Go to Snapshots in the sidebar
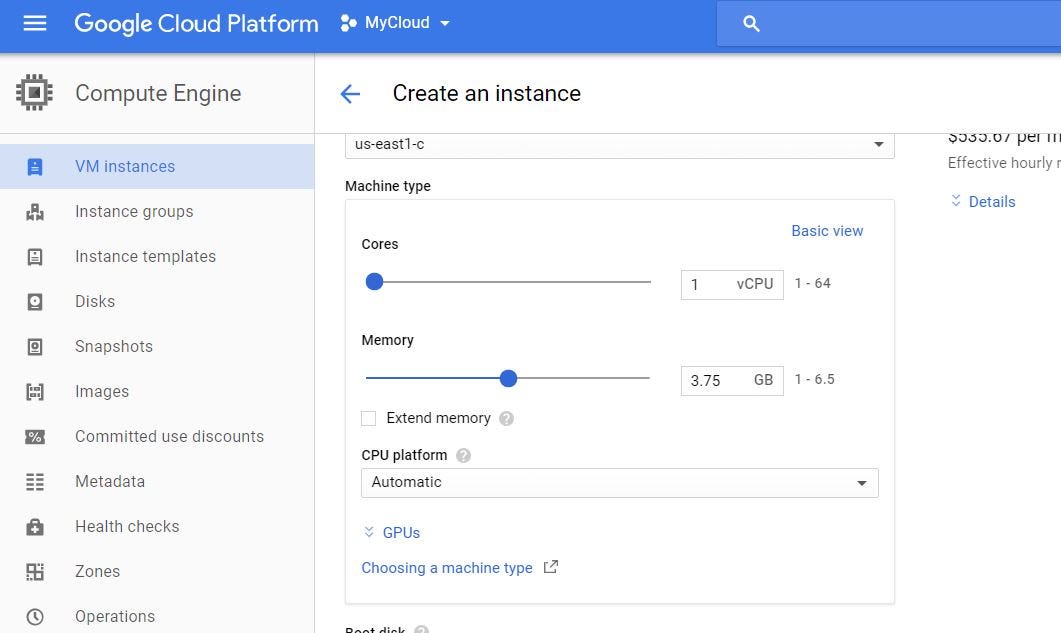The image size is (1061, 633). tap(114, 346)
